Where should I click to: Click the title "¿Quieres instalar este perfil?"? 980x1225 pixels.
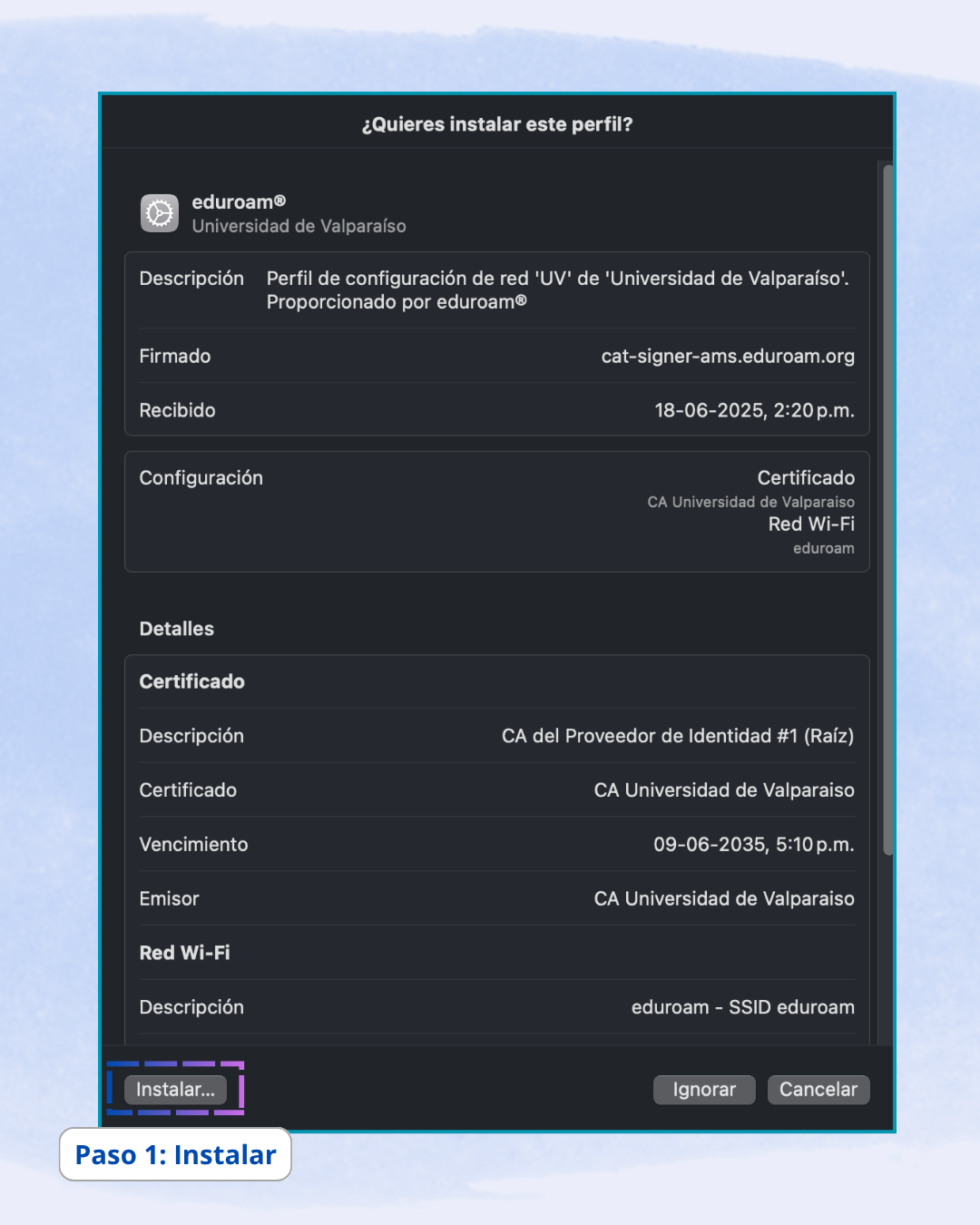click(497, 124)
